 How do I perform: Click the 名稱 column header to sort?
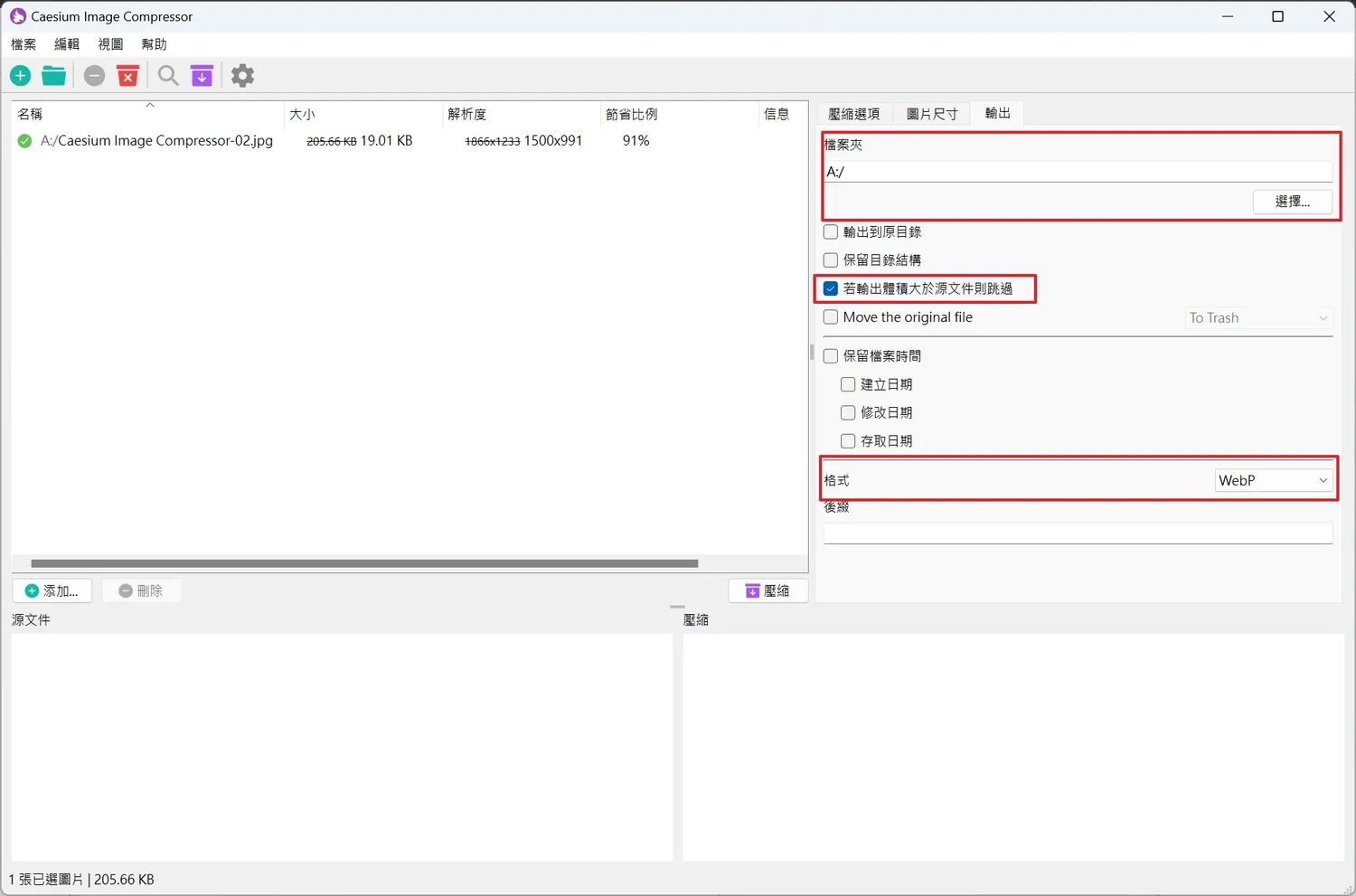31,114
